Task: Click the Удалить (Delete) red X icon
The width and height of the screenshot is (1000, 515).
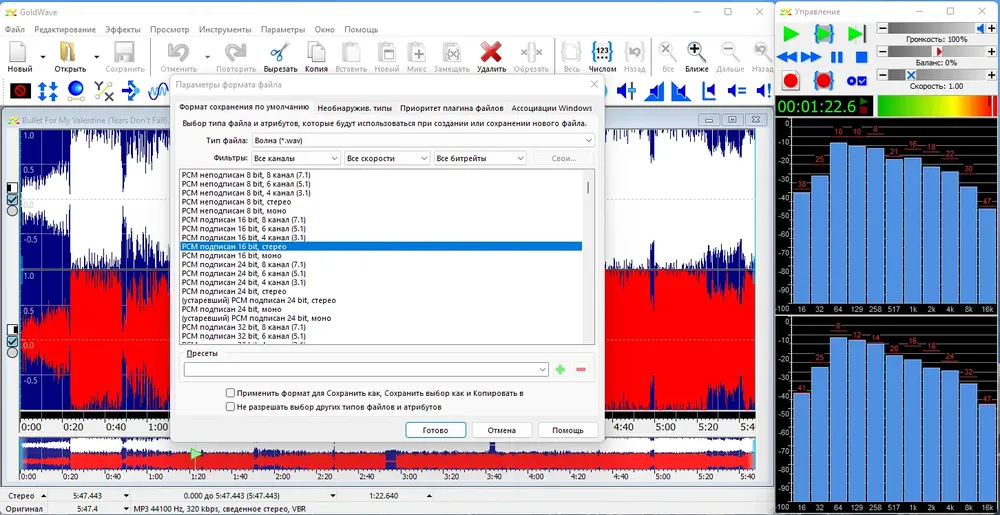Action: point(491,53)
